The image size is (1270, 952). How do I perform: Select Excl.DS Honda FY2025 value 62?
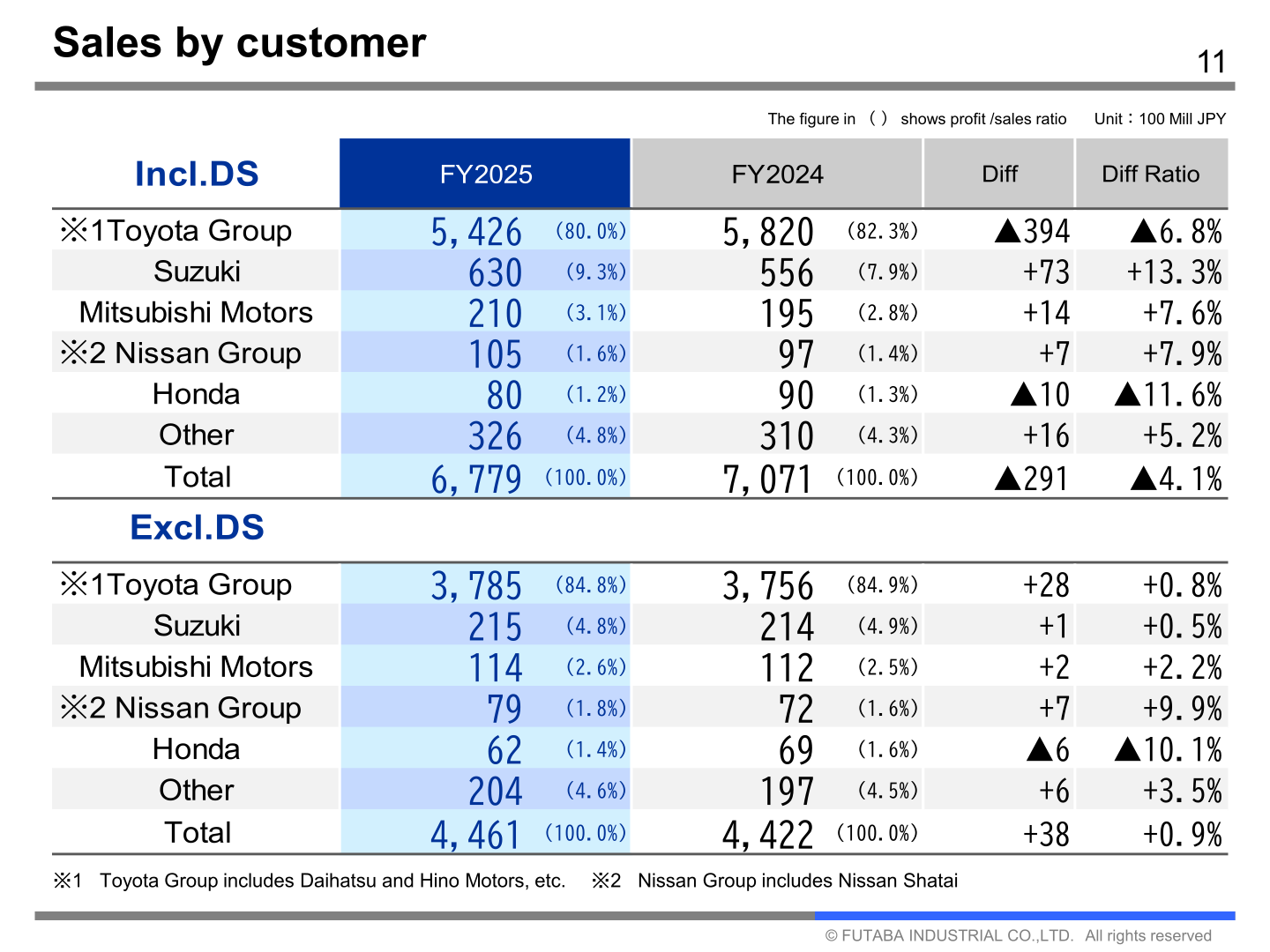pos(504,750)
